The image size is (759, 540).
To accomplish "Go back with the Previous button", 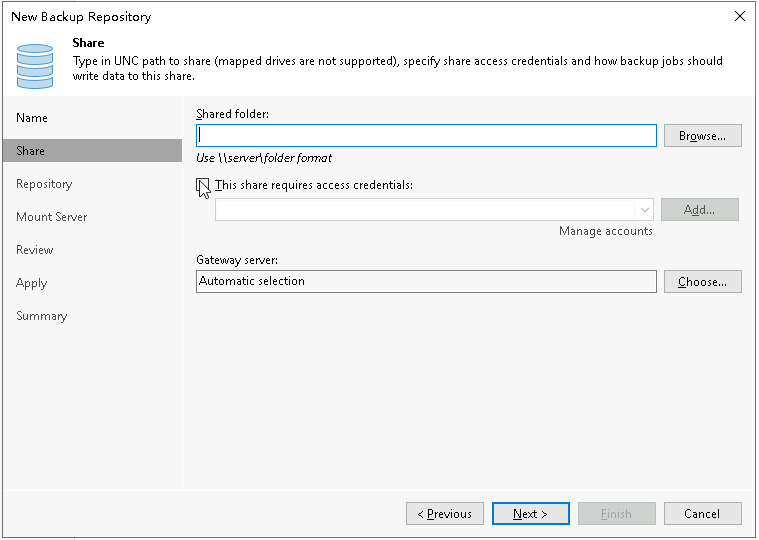I will 445,514.
